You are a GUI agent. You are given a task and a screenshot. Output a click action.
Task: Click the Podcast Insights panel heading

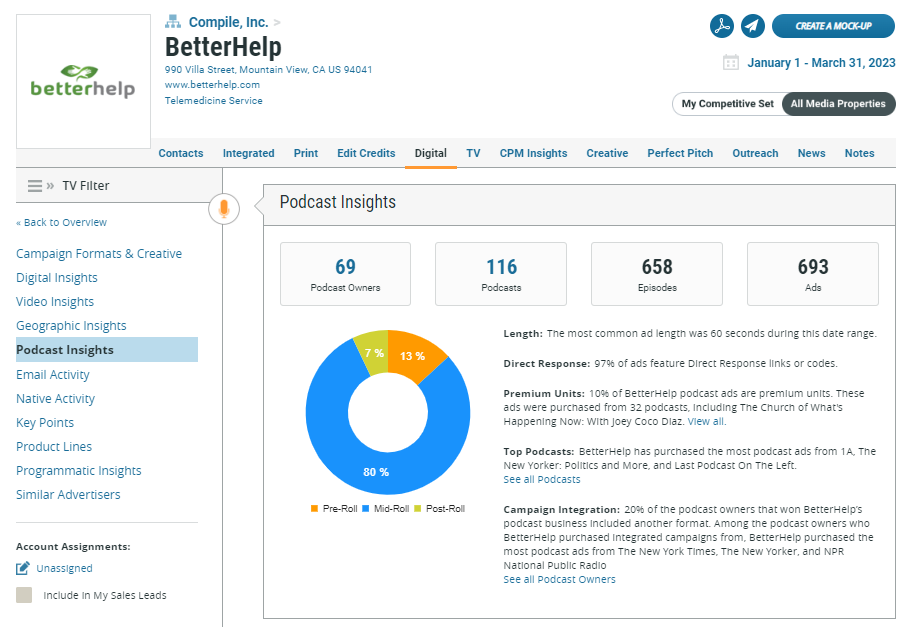(337, 202)
